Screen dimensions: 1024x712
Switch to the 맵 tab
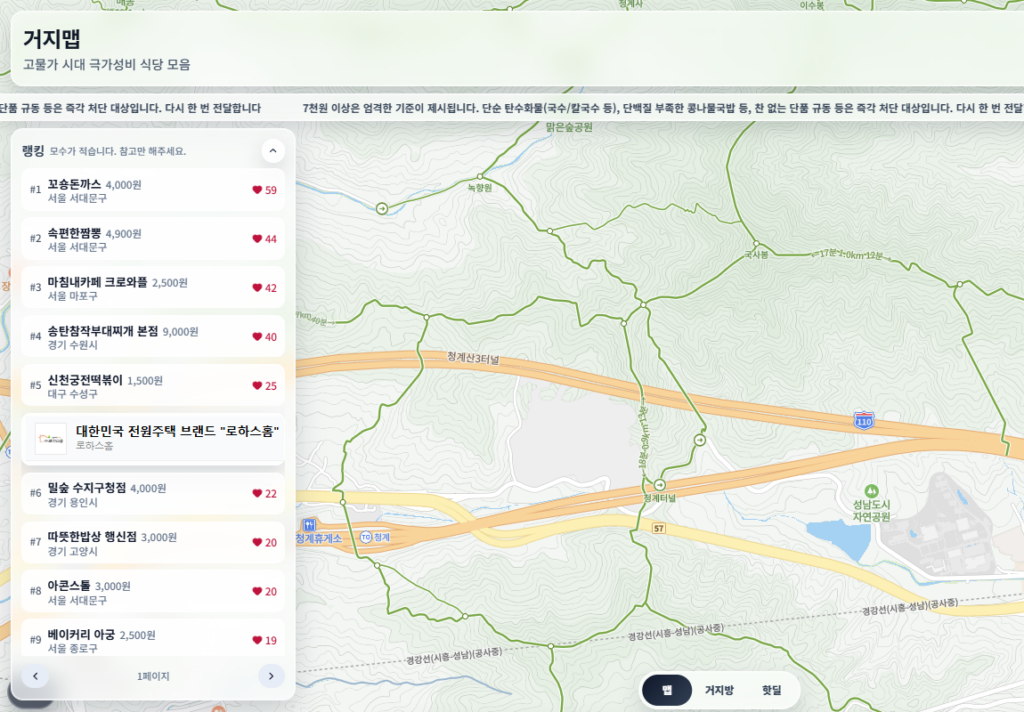click(667, 690)
